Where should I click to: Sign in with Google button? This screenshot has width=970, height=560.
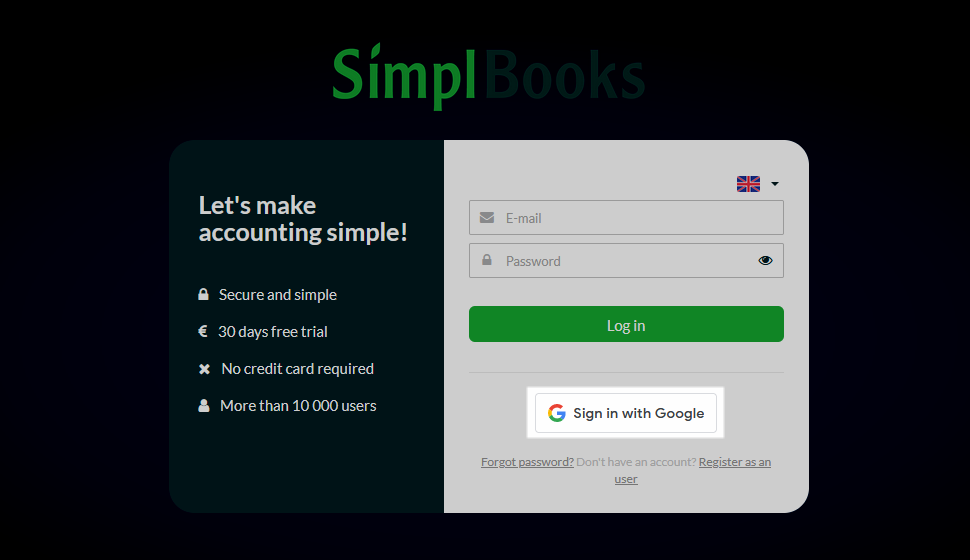[x=625, y=413]
